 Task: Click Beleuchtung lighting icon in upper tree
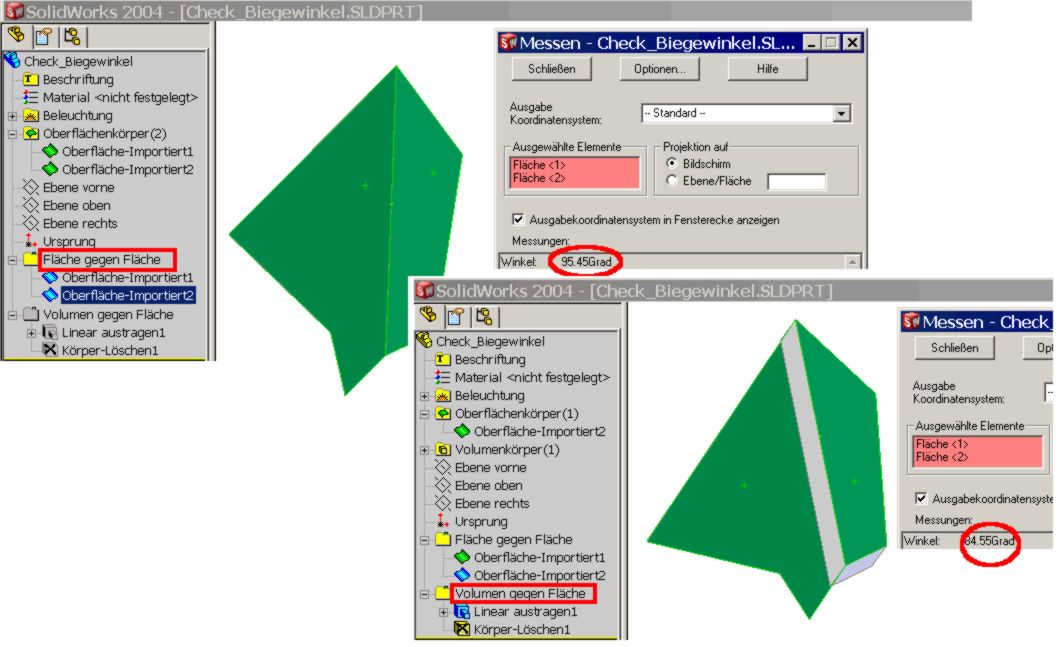(x=31, y=115)
